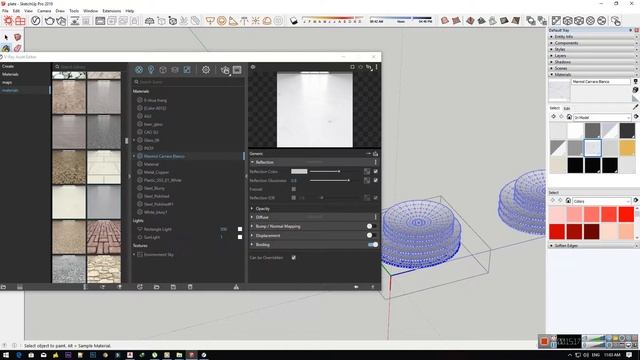Open the Colors library dropdown

(602, 201)
